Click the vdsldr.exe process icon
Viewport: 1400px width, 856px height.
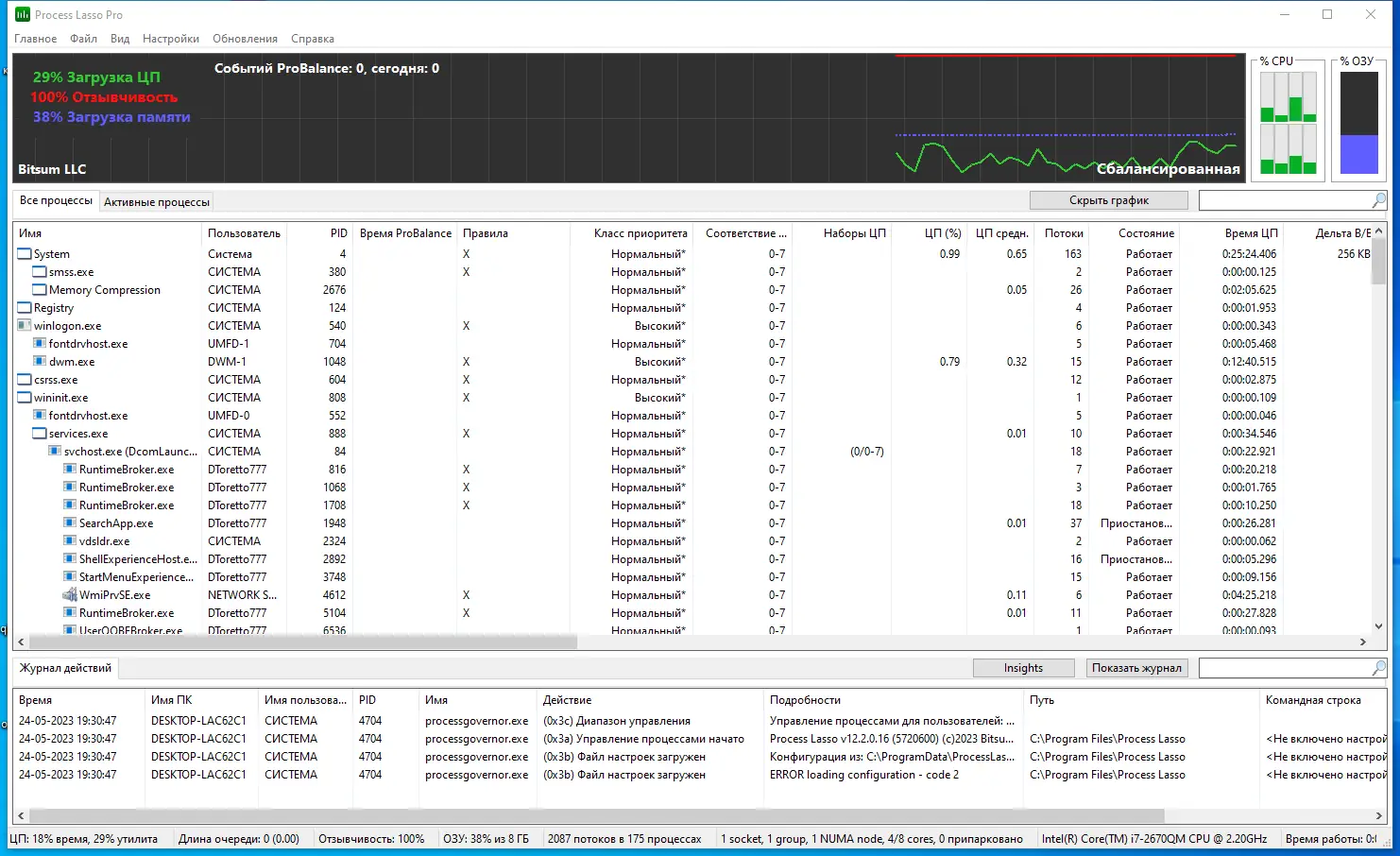click(70, 541)
